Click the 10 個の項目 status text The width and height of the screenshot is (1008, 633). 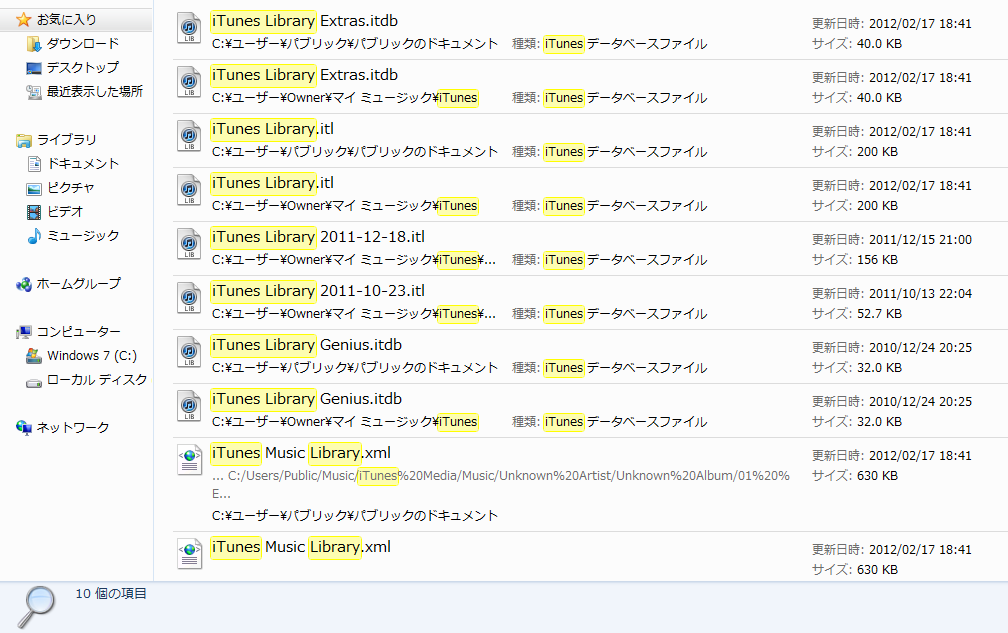111,594
